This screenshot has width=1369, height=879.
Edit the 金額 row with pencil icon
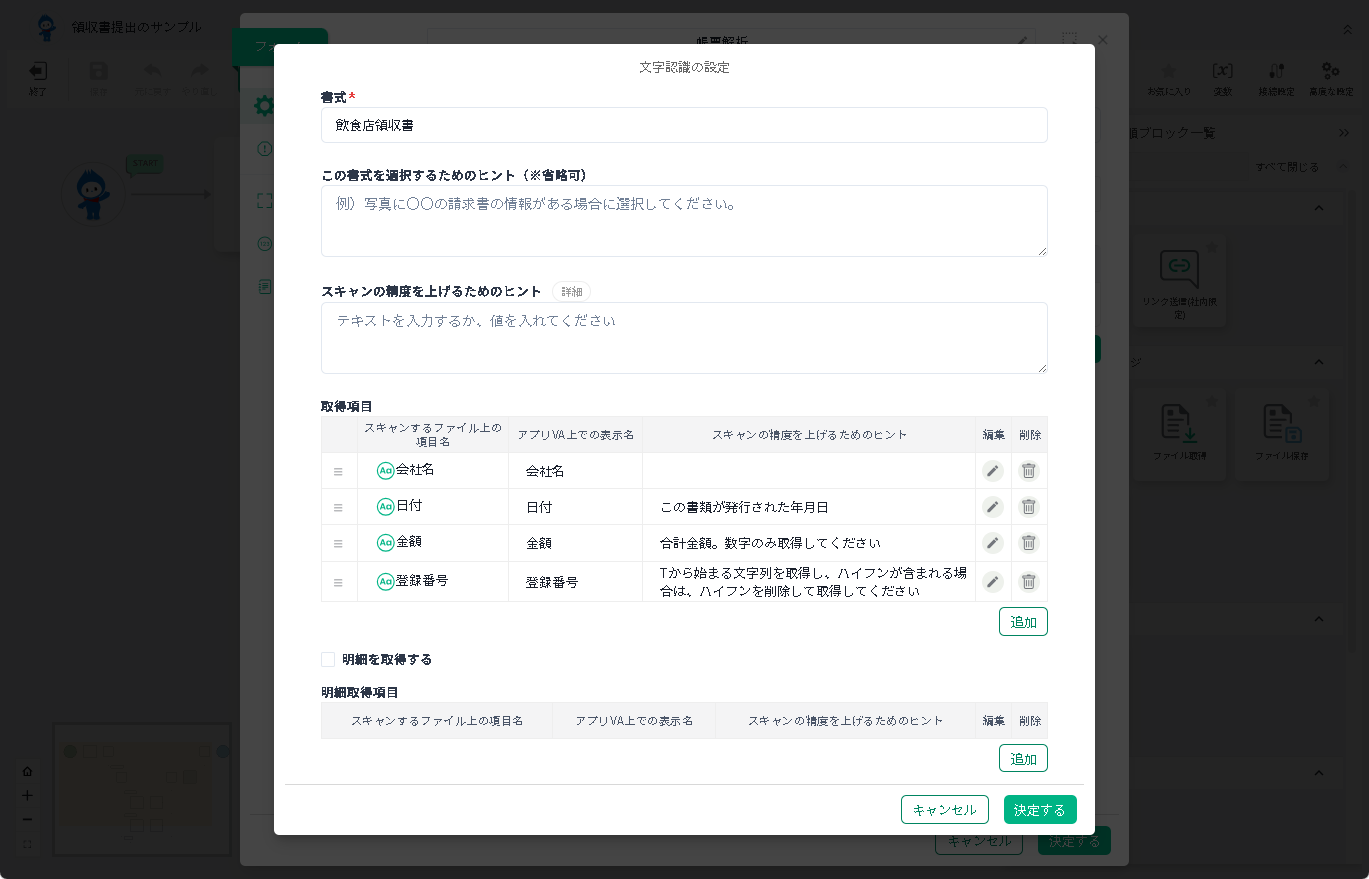pos(992,543)
